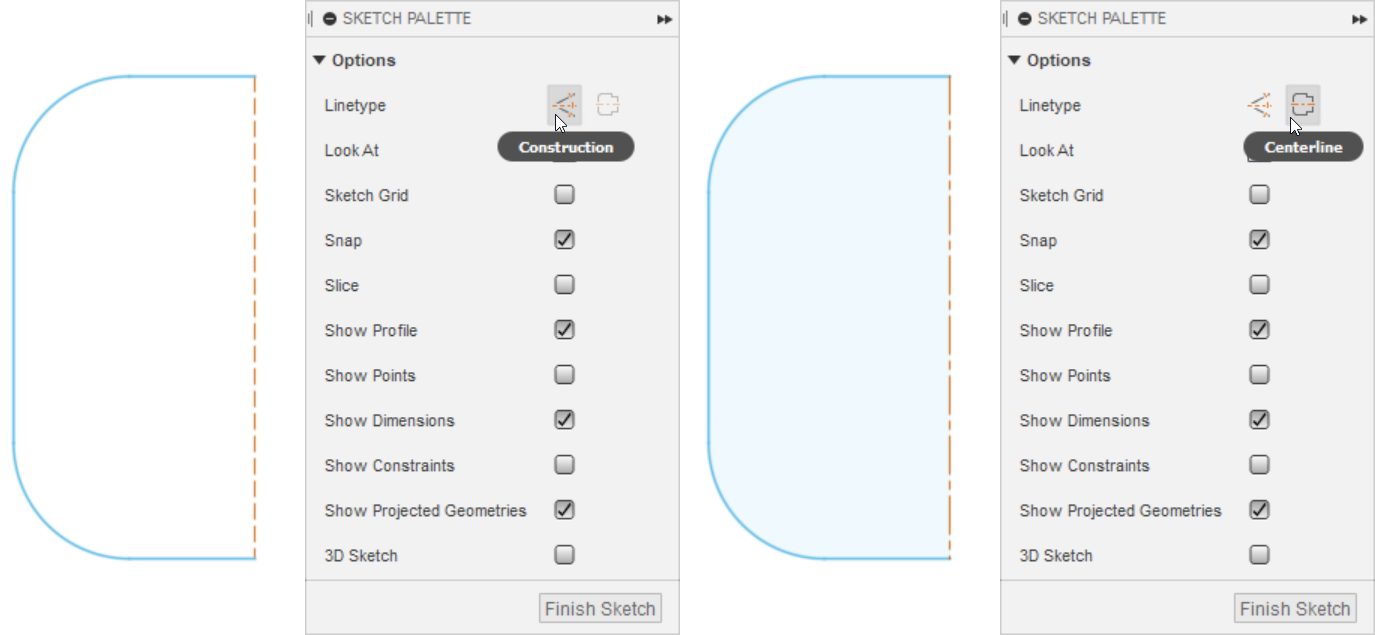Screen dimensions: 1375x635
Task: Select Centerline linetype in the left palette
Action: (x=608, y=104)
